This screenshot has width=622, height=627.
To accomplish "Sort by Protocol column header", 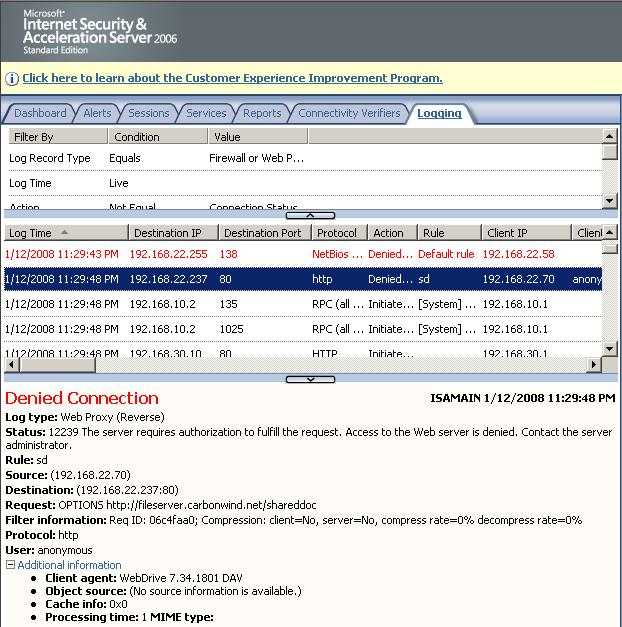I will point(339,233).
